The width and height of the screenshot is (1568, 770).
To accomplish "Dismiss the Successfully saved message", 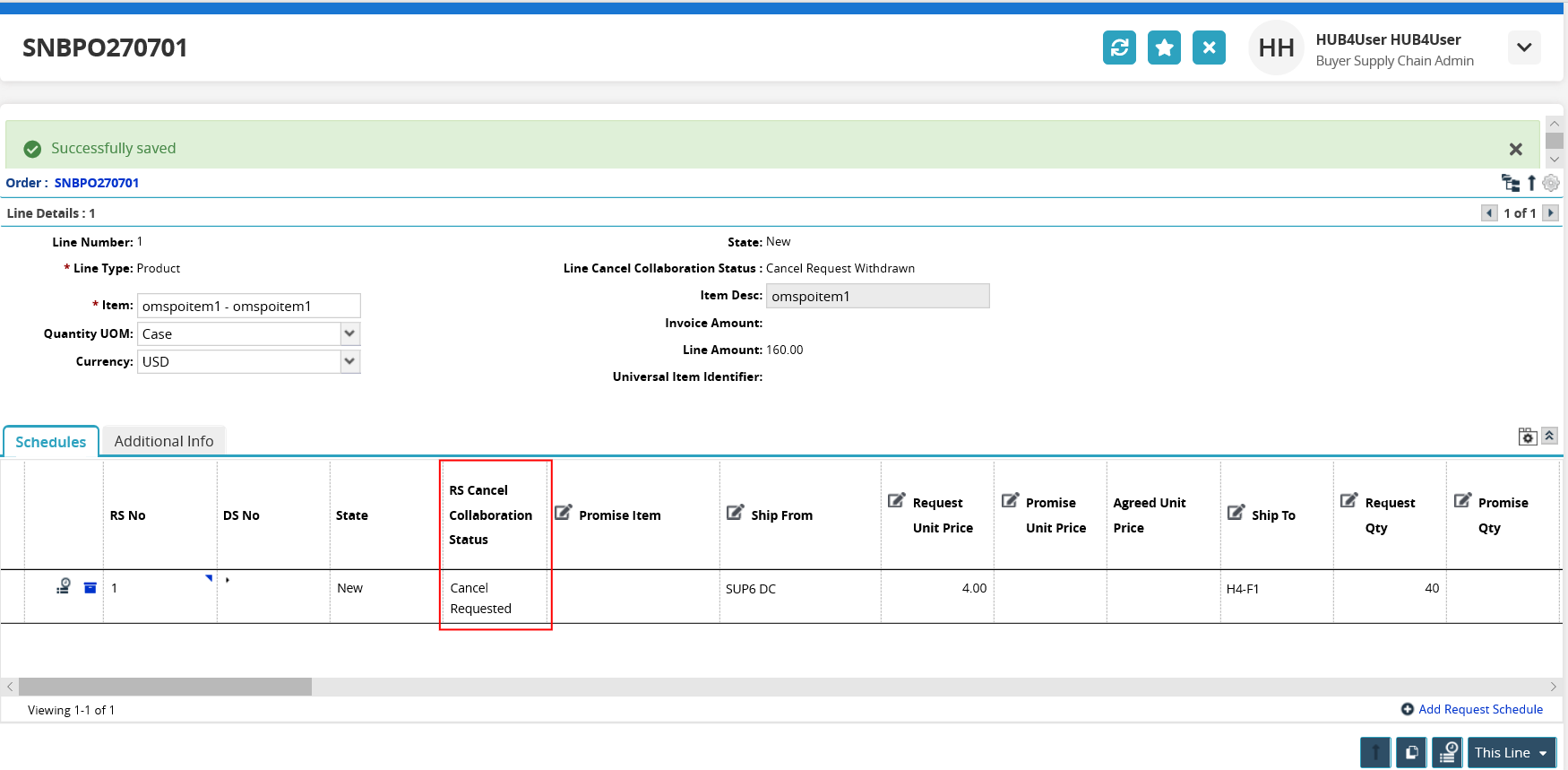I will (x=1515, y=149).
